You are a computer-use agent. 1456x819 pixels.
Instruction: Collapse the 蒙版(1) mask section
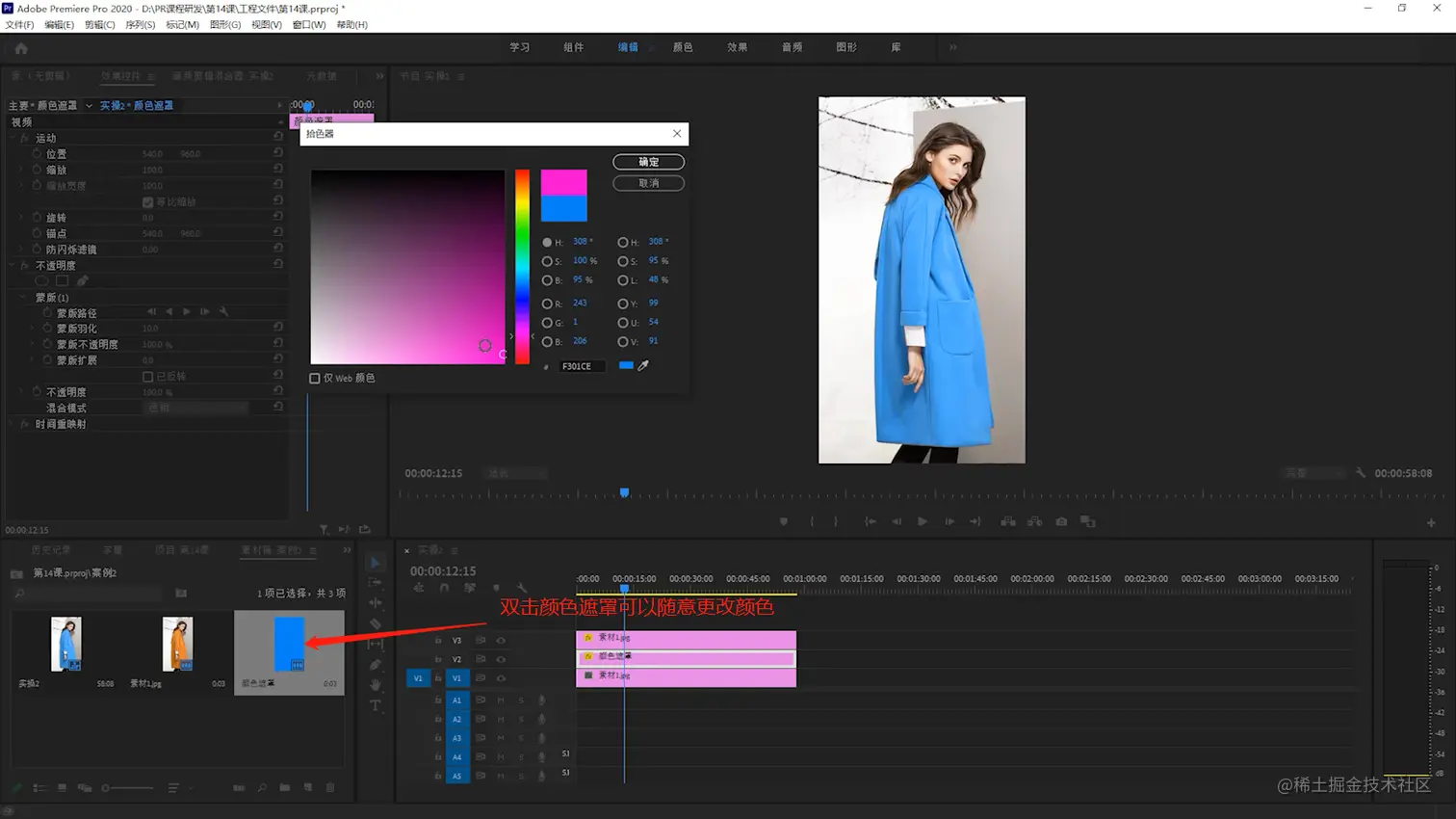tap(23, 298)
